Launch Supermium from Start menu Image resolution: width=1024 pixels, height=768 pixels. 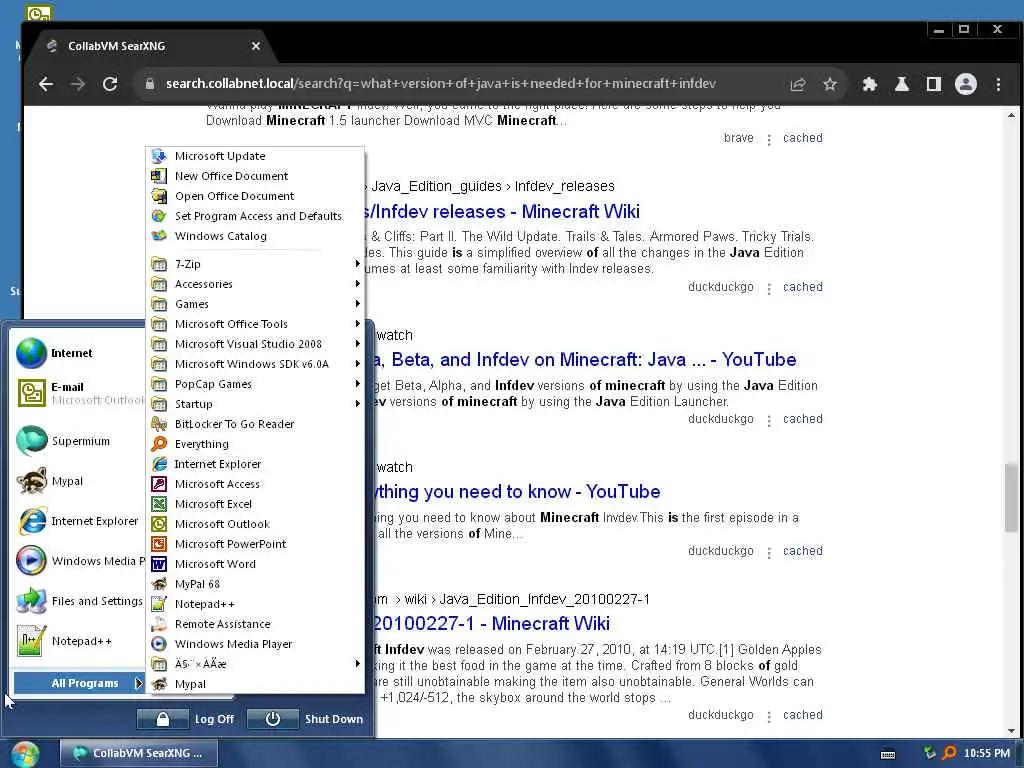click(78, 441)
